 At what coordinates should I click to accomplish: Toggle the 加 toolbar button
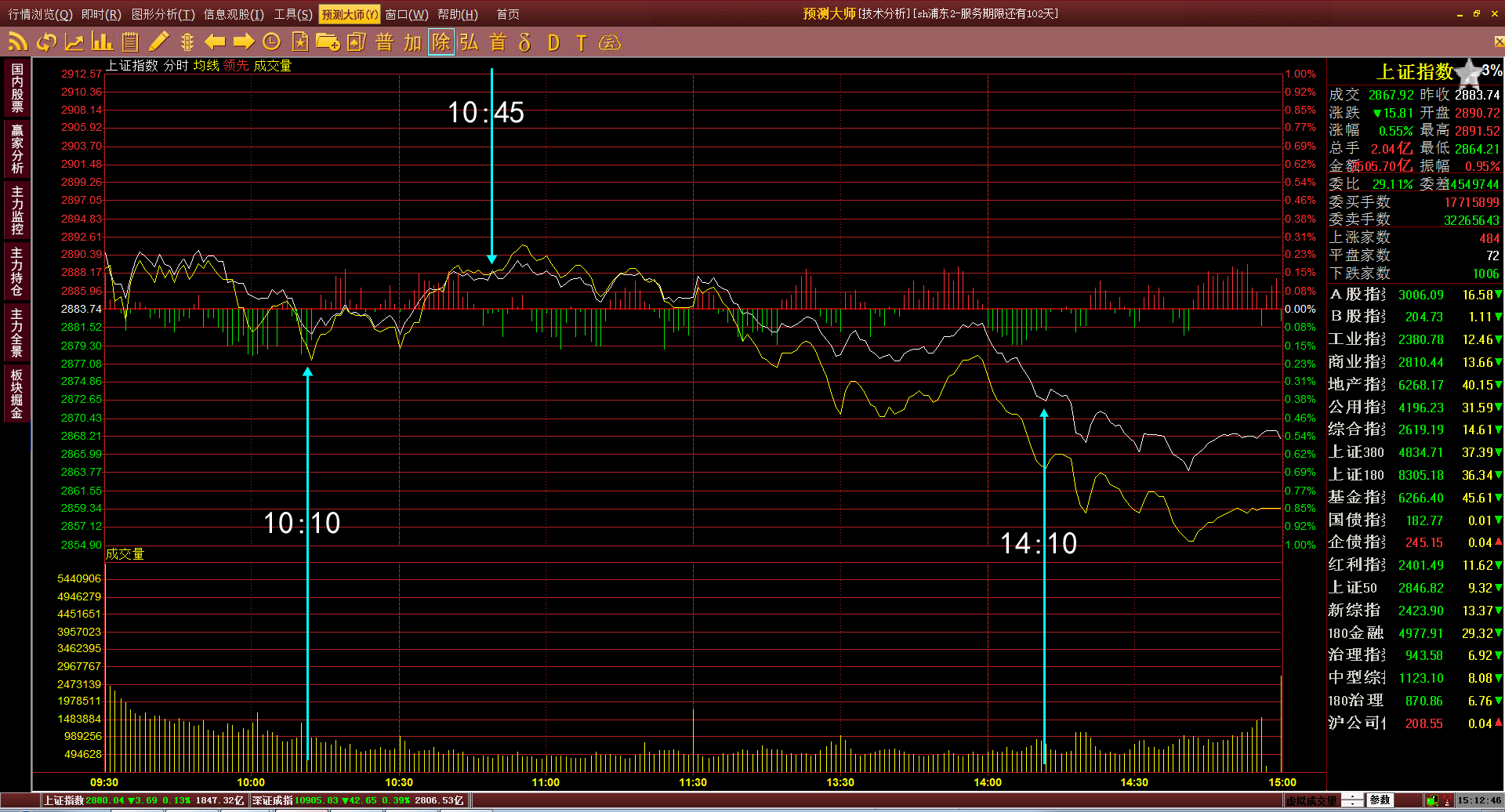(x=413, y=42)
